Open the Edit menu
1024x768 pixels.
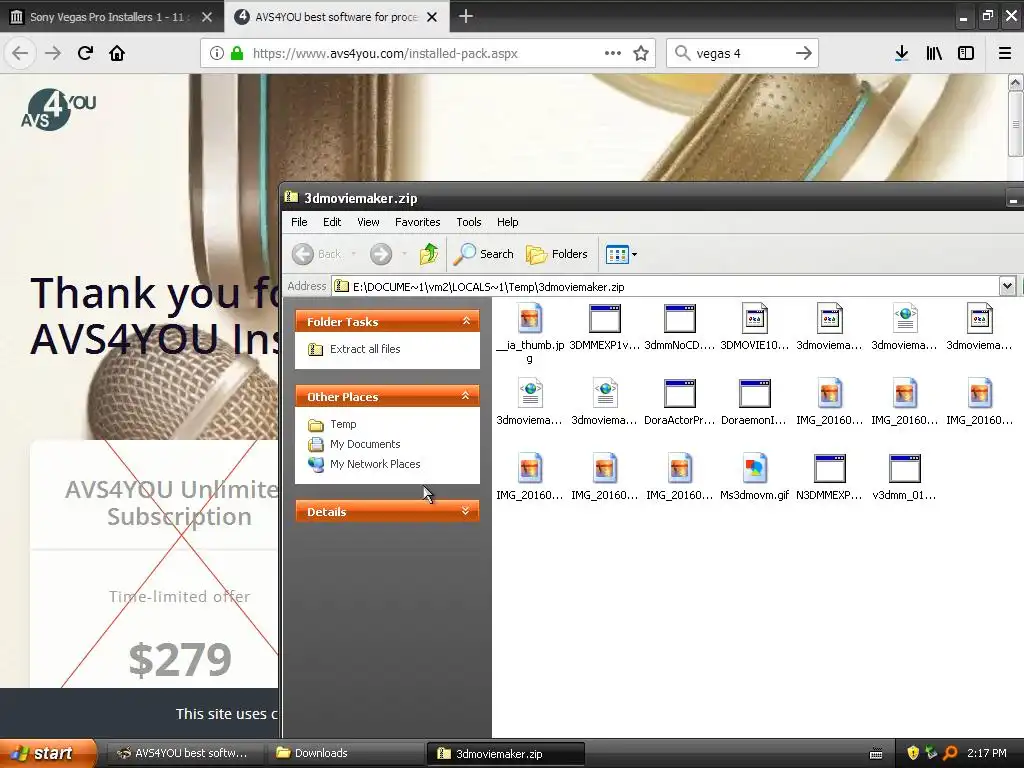332,222
